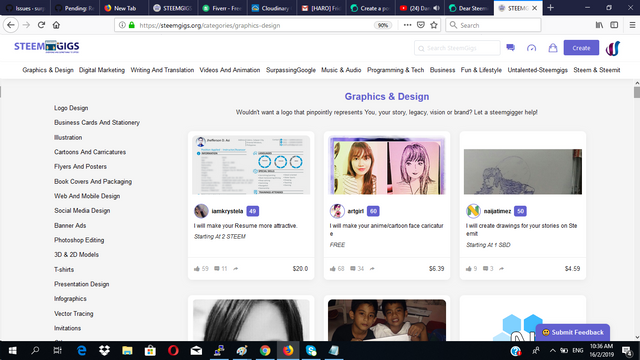Viewport: 640px width, 360px height.
Task: Show hidden system tray icons
Action: (x=553, y=351)
